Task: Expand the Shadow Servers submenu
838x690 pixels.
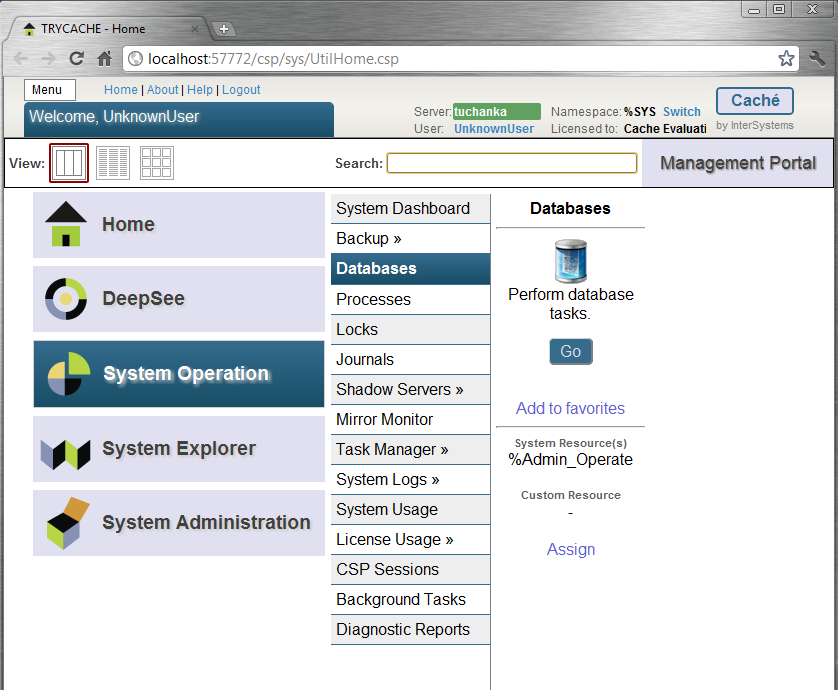Action: coord(399,389)
